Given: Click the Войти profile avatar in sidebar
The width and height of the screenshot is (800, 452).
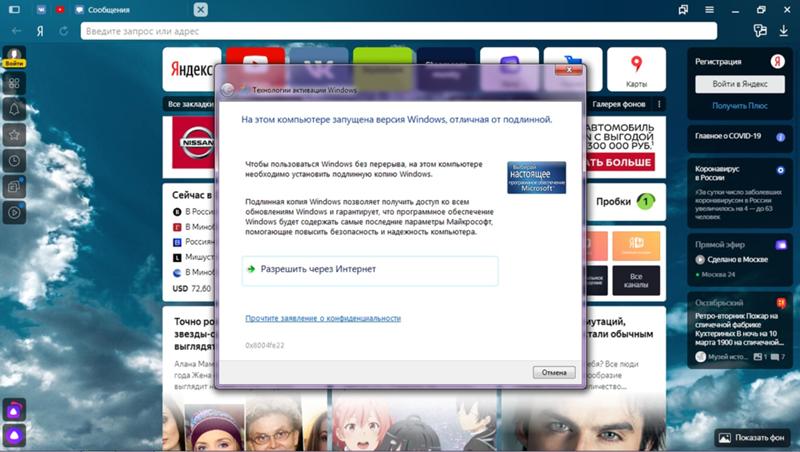Looking at the screenshot, I should [x=14, y=57].
